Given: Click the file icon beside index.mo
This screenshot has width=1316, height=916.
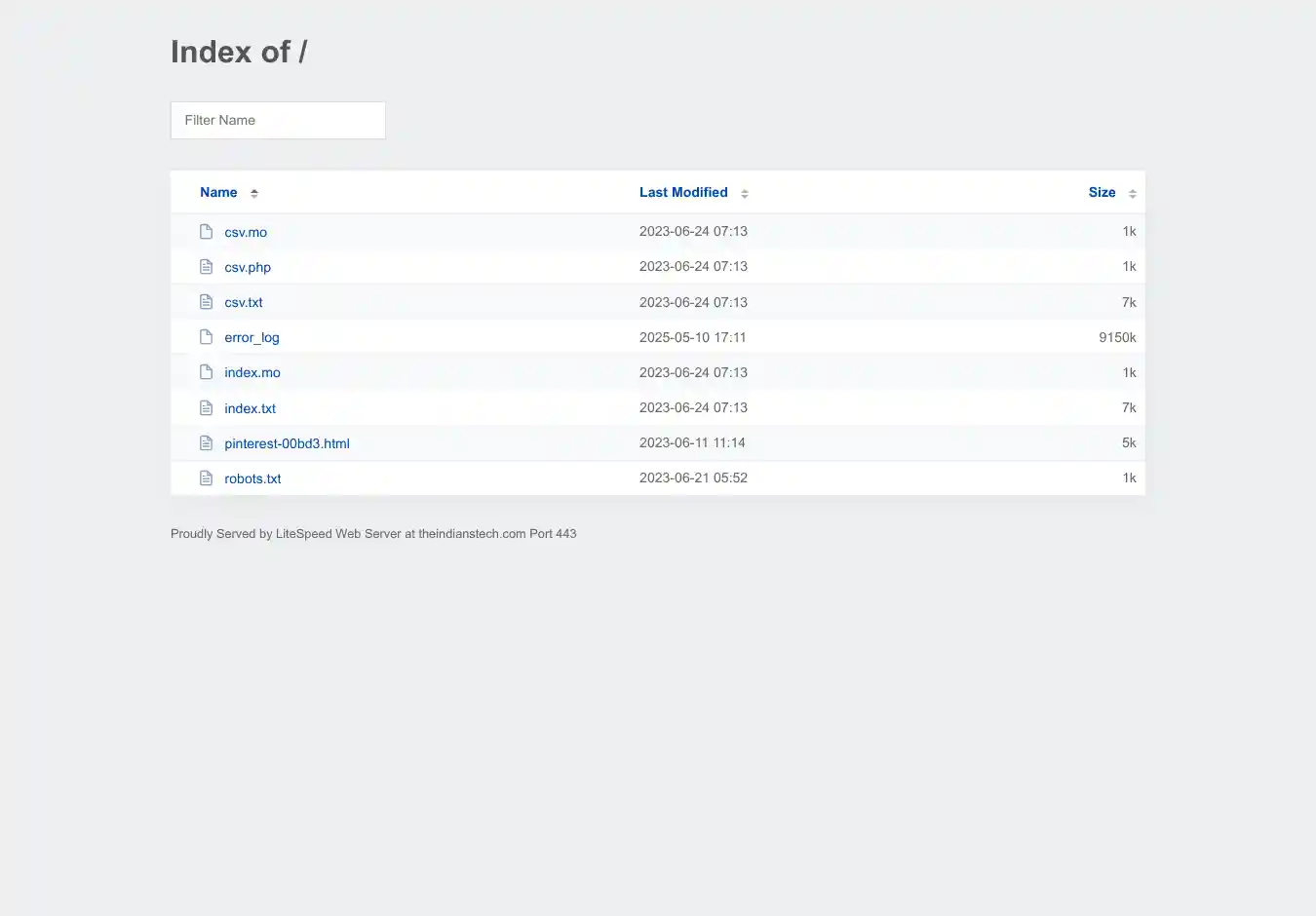Looking at the screenshot, I should click(206, 372).
